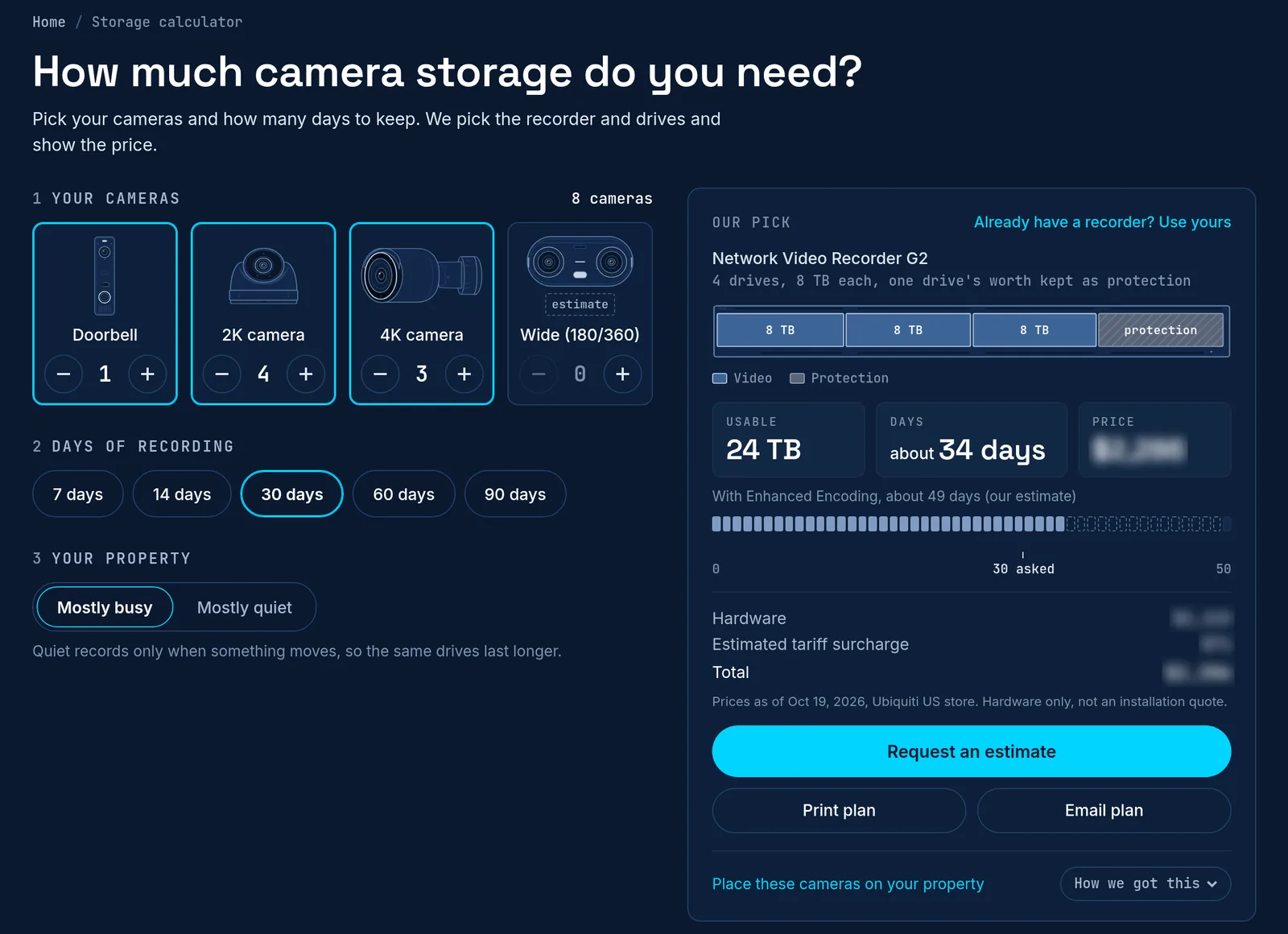Viewport: 1288px width, 934px height.
Task: Click the Wide dual-lens camera image
Action: point(580,261)
